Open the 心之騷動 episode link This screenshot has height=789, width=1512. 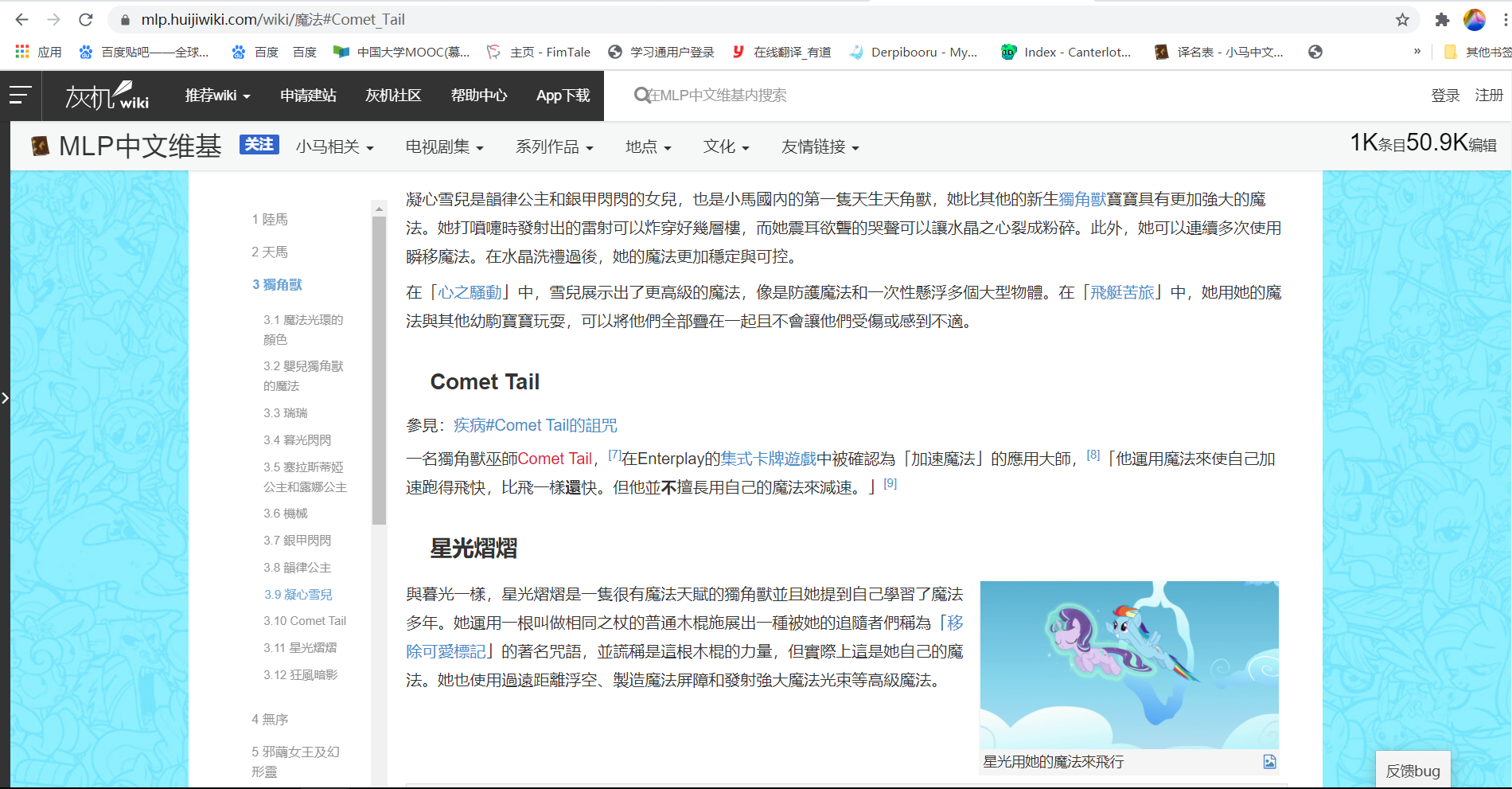(470, 292)
